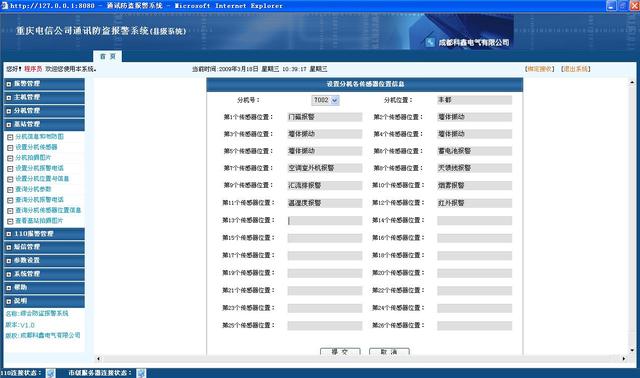The width and height of the screenshot is (640, 378).
Task: Click the 第7个传感器位置 field
Action: pyautogui.click(x=324, y=168)
